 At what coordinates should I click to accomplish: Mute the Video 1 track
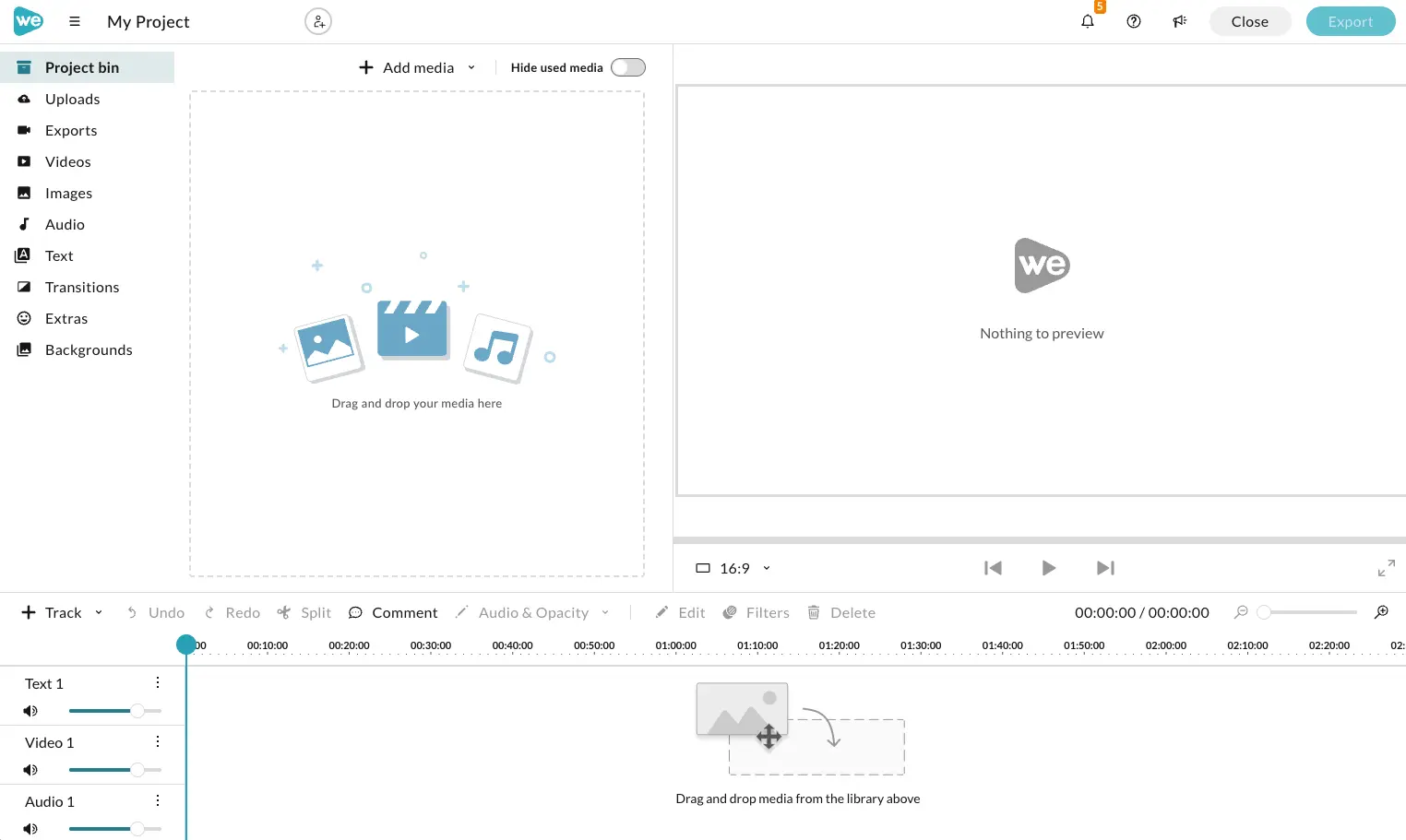click(30, 770)
